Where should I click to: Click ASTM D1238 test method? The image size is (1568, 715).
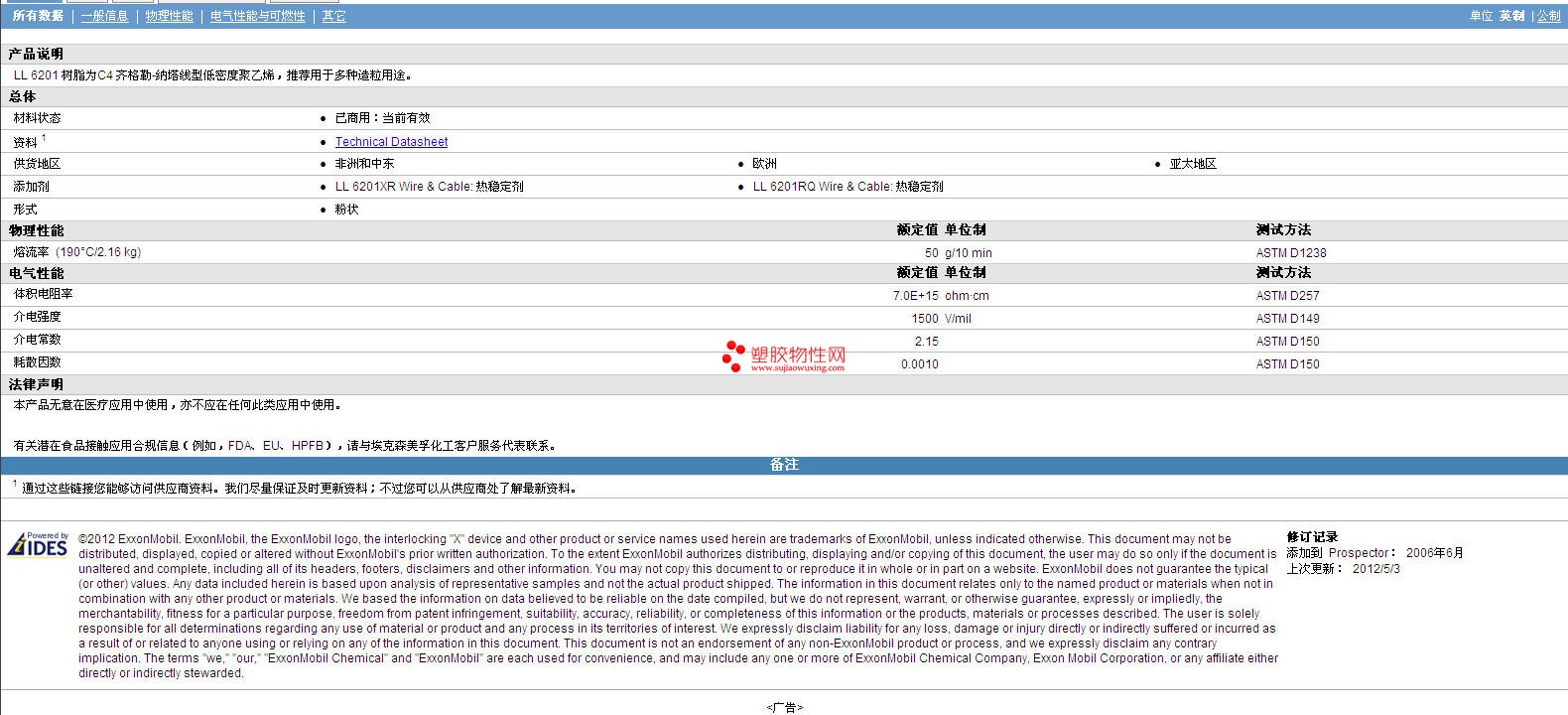[1291, 253]
